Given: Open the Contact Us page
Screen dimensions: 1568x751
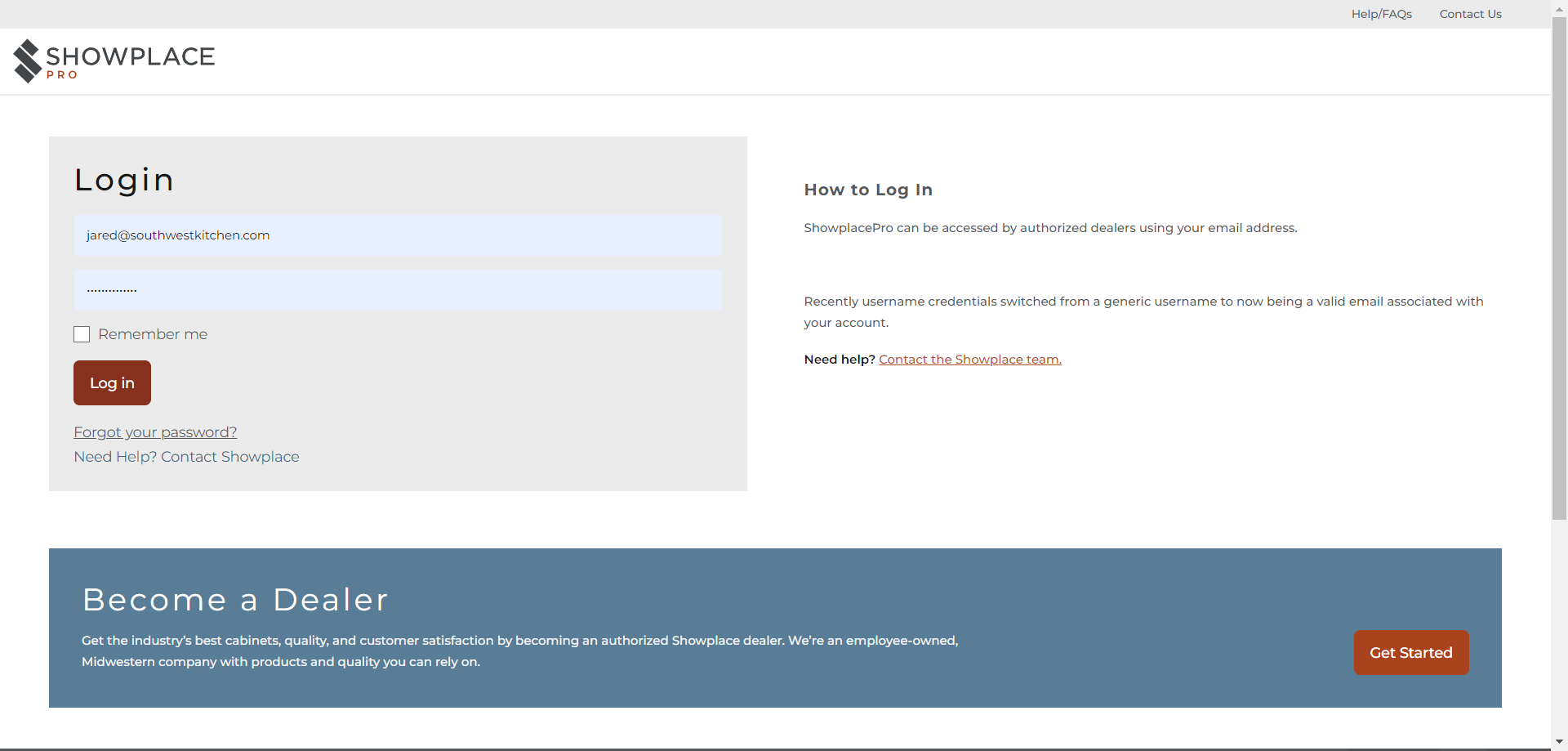Looking at the screenshot, I should [x=1470, y=14].
